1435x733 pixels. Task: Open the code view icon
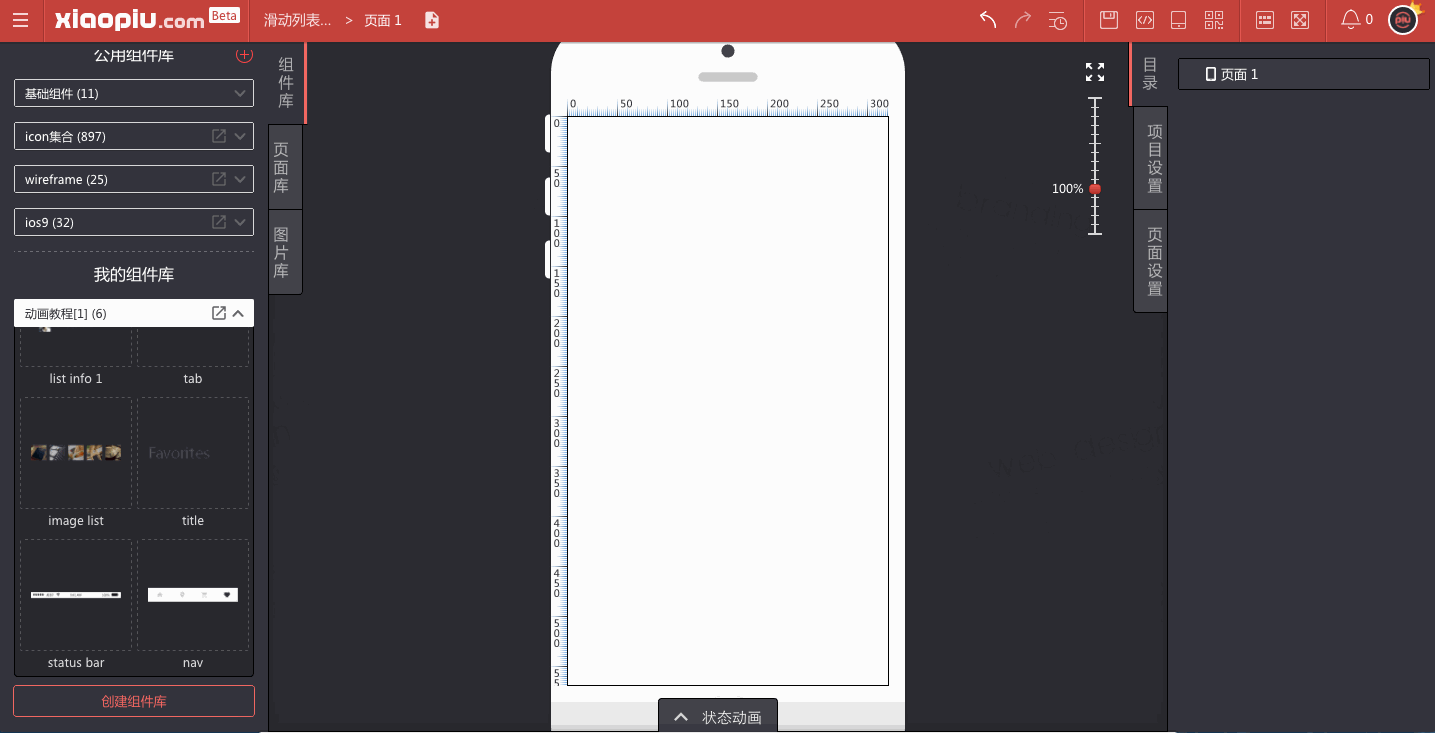[1146, 20]
